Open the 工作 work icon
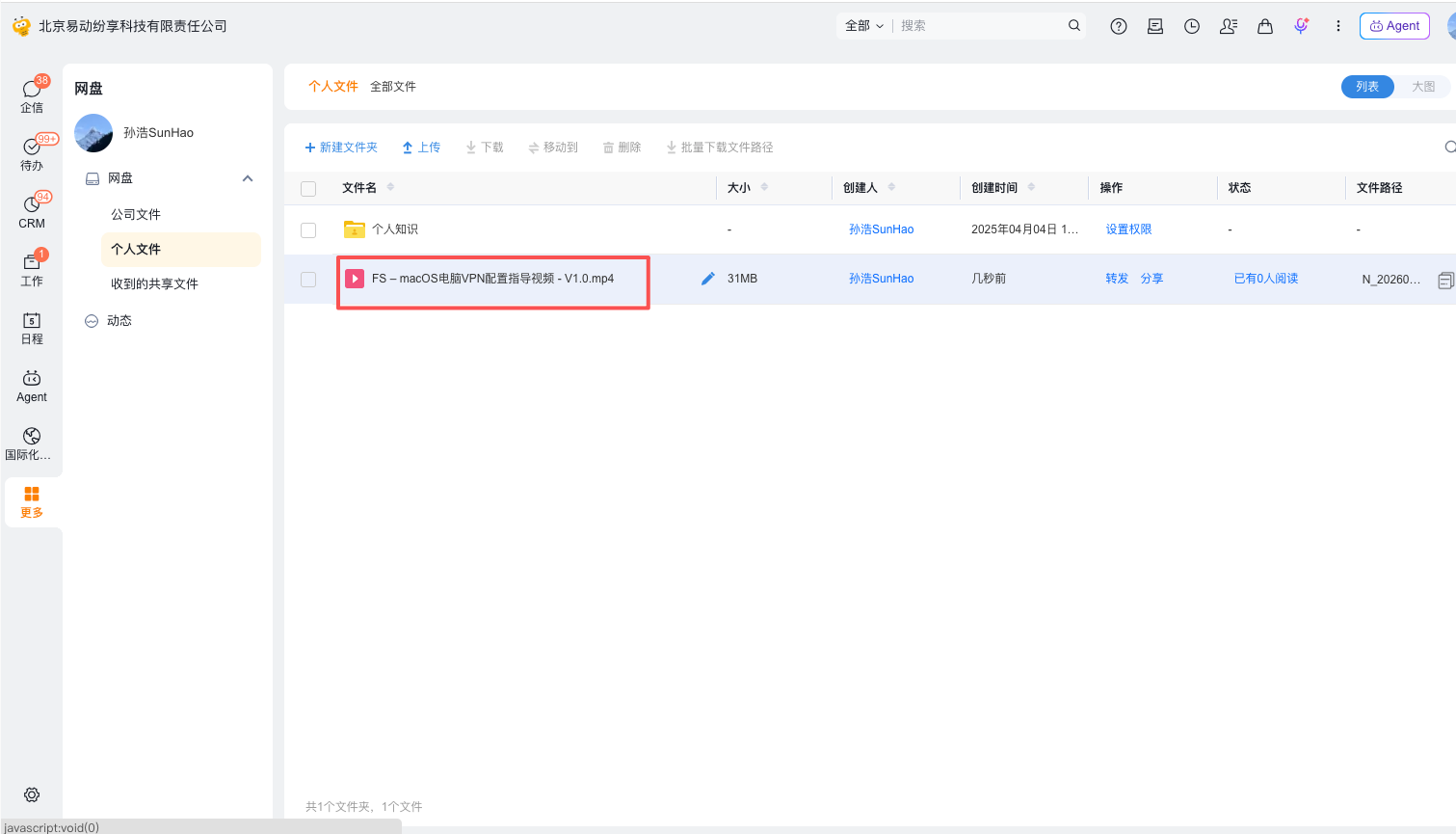This screenshot has height=834, width=1456. (x=32, y=262)
